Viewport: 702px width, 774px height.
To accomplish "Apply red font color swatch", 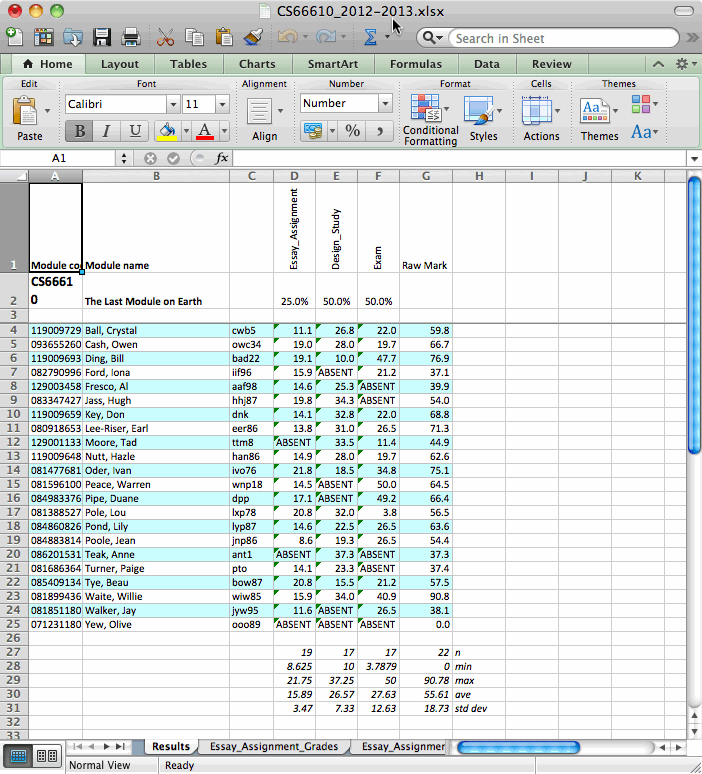I will point(205,131).
